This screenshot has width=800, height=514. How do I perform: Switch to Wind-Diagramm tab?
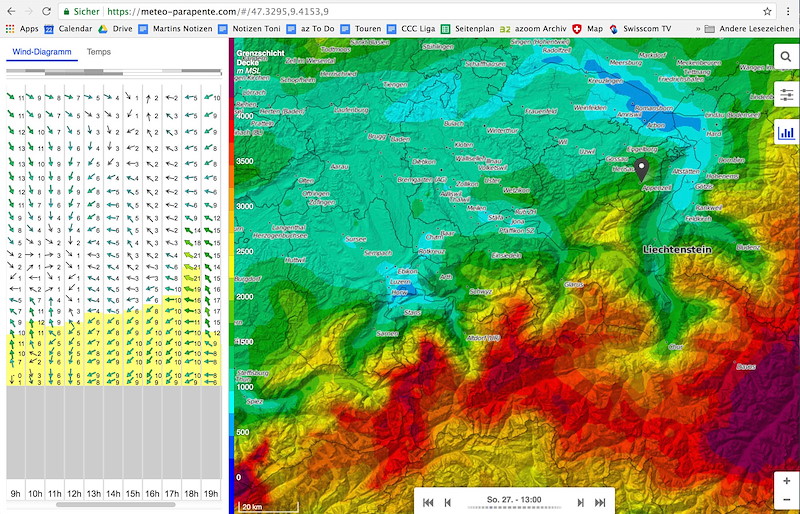click(42, 52)
